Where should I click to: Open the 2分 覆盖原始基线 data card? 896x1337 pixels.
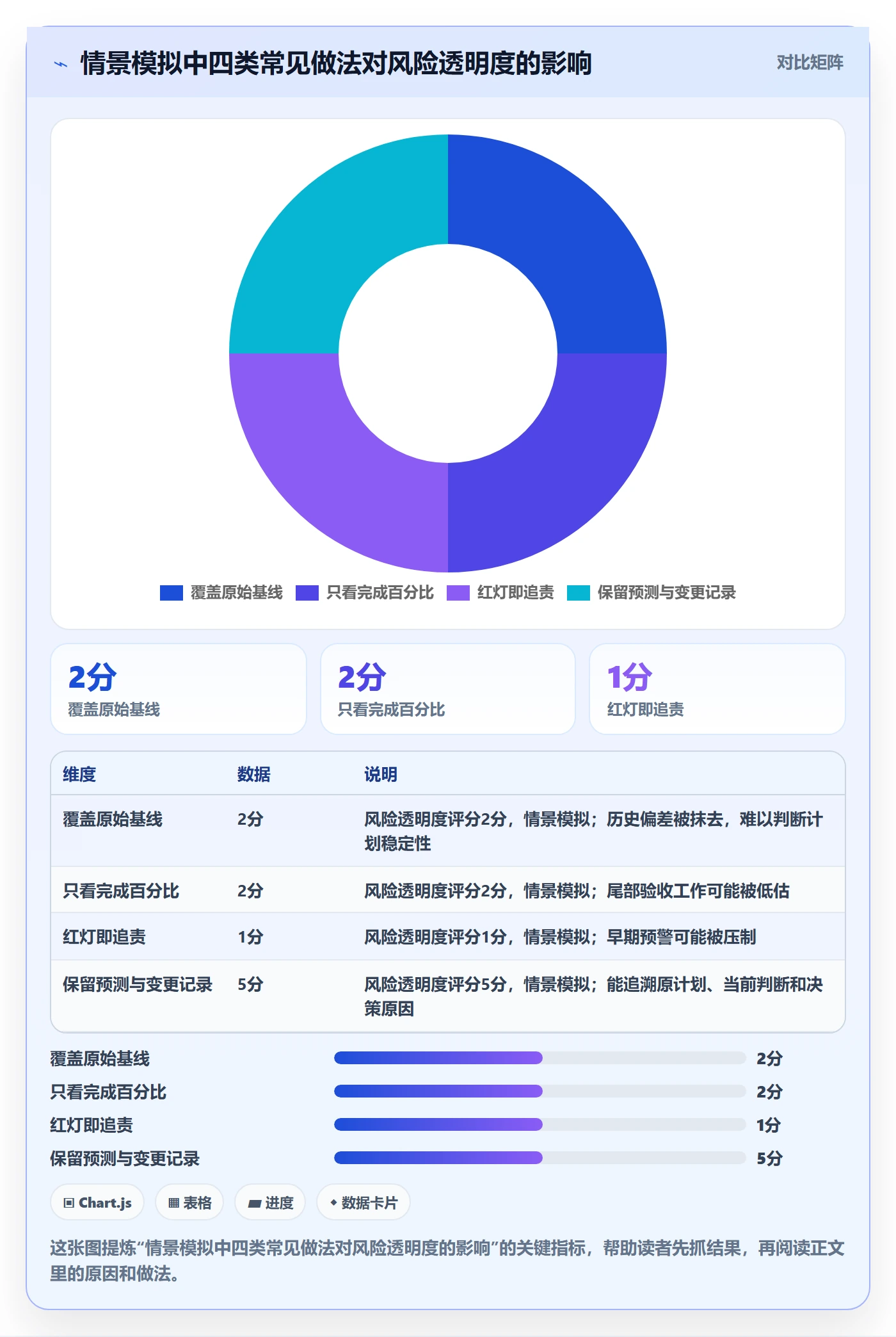coord(179,689)
